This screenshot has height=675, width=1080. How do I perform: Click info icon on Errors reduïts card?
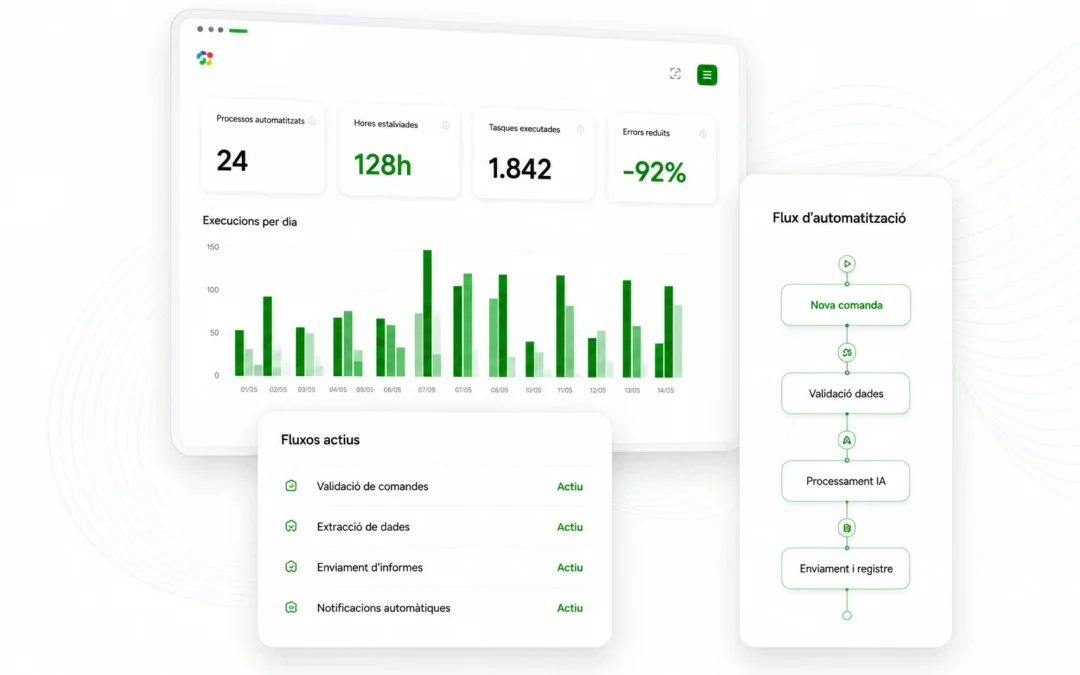[703, 134]
